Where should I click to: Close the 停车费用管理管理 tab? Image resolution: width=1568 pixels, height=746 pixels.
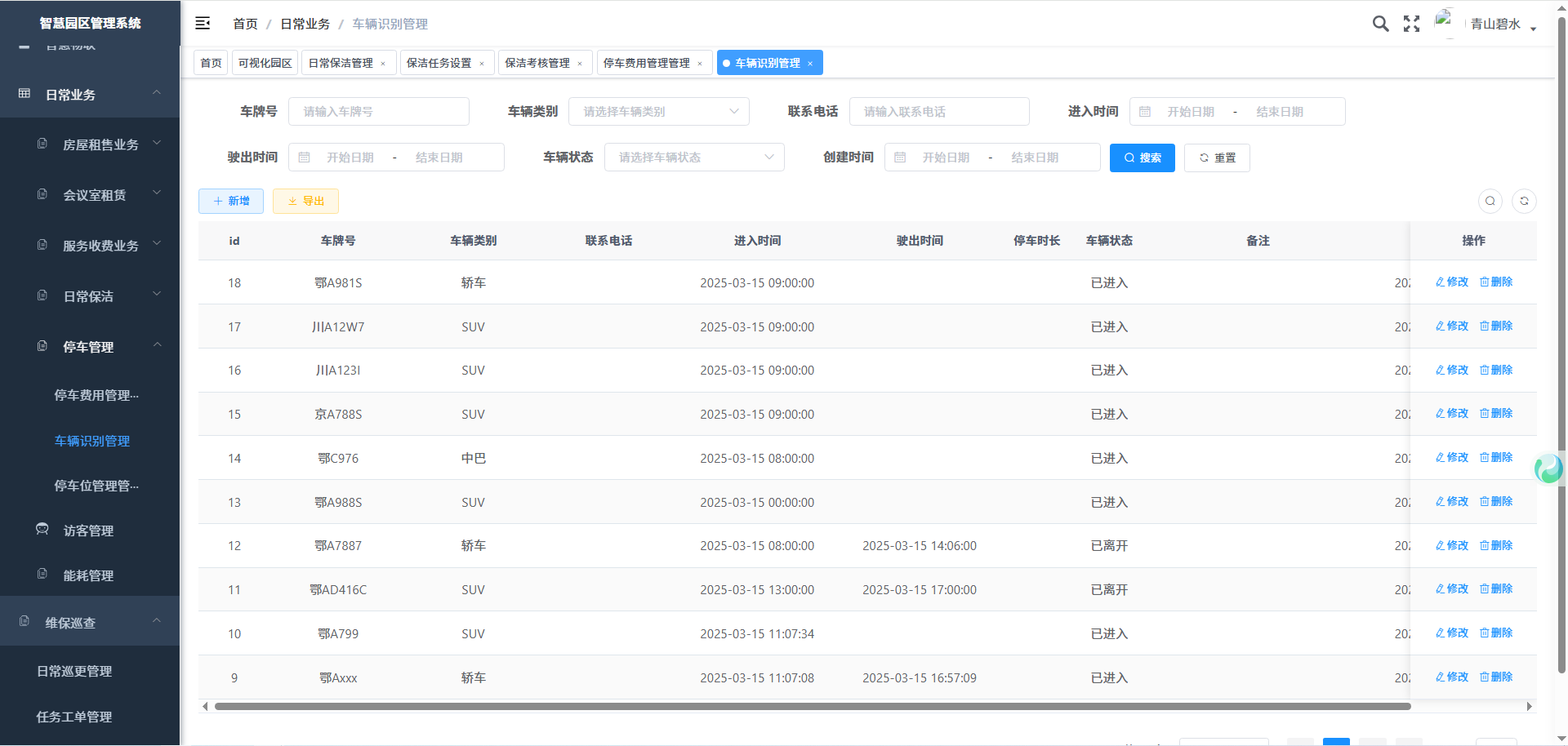pyautogui.click(x=700, y=64)
